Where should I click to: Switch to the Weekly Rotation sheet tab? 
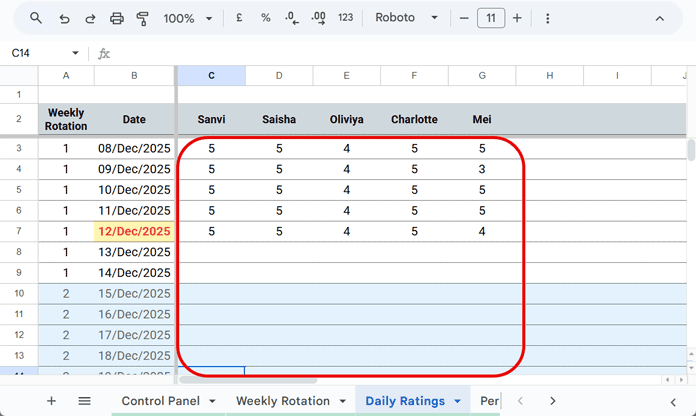coord(283,401)
